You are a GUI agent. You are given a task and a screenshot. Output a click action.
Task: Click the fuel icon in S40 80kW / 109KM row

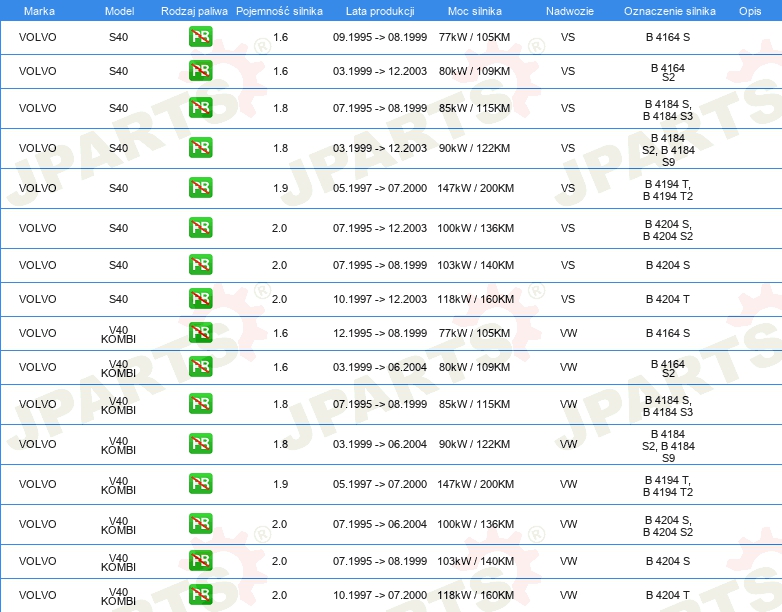[200, 71]
